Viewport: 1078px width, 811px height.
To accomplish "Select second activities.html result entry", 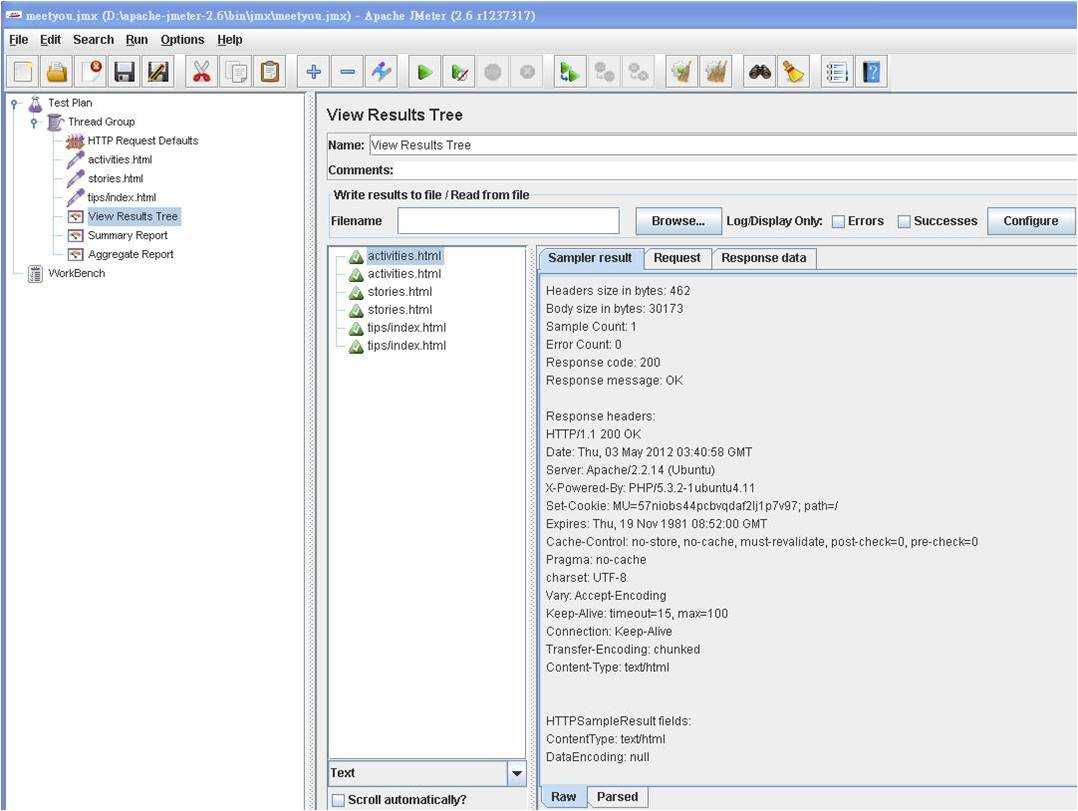I will 404,274.
